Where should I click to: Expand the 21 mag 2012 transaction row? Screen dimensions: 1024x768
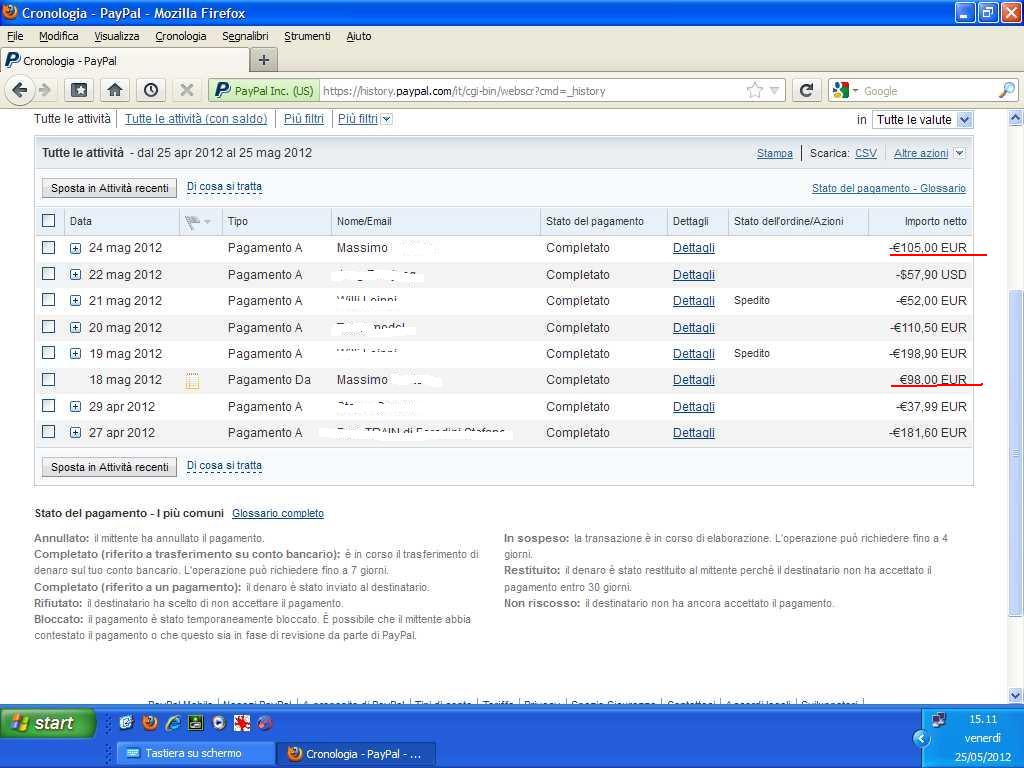pos(75,301)
